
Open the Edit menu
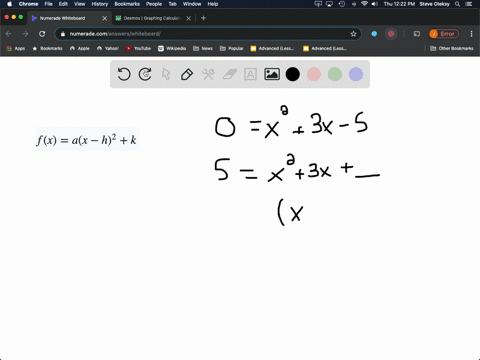click(x=63, y=4)
